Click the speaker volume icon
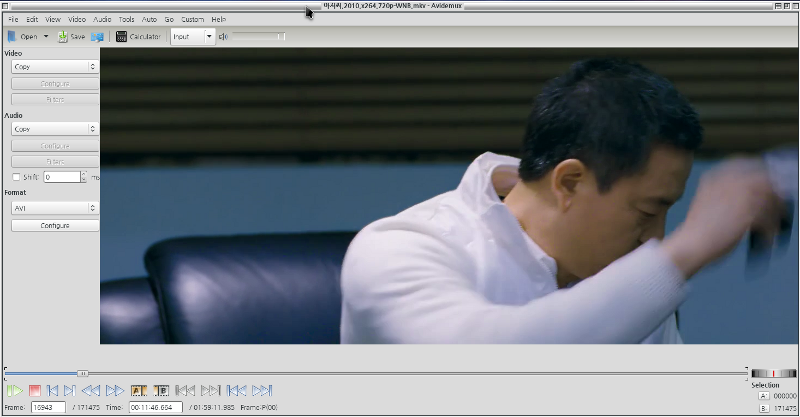 click(223, 36)
